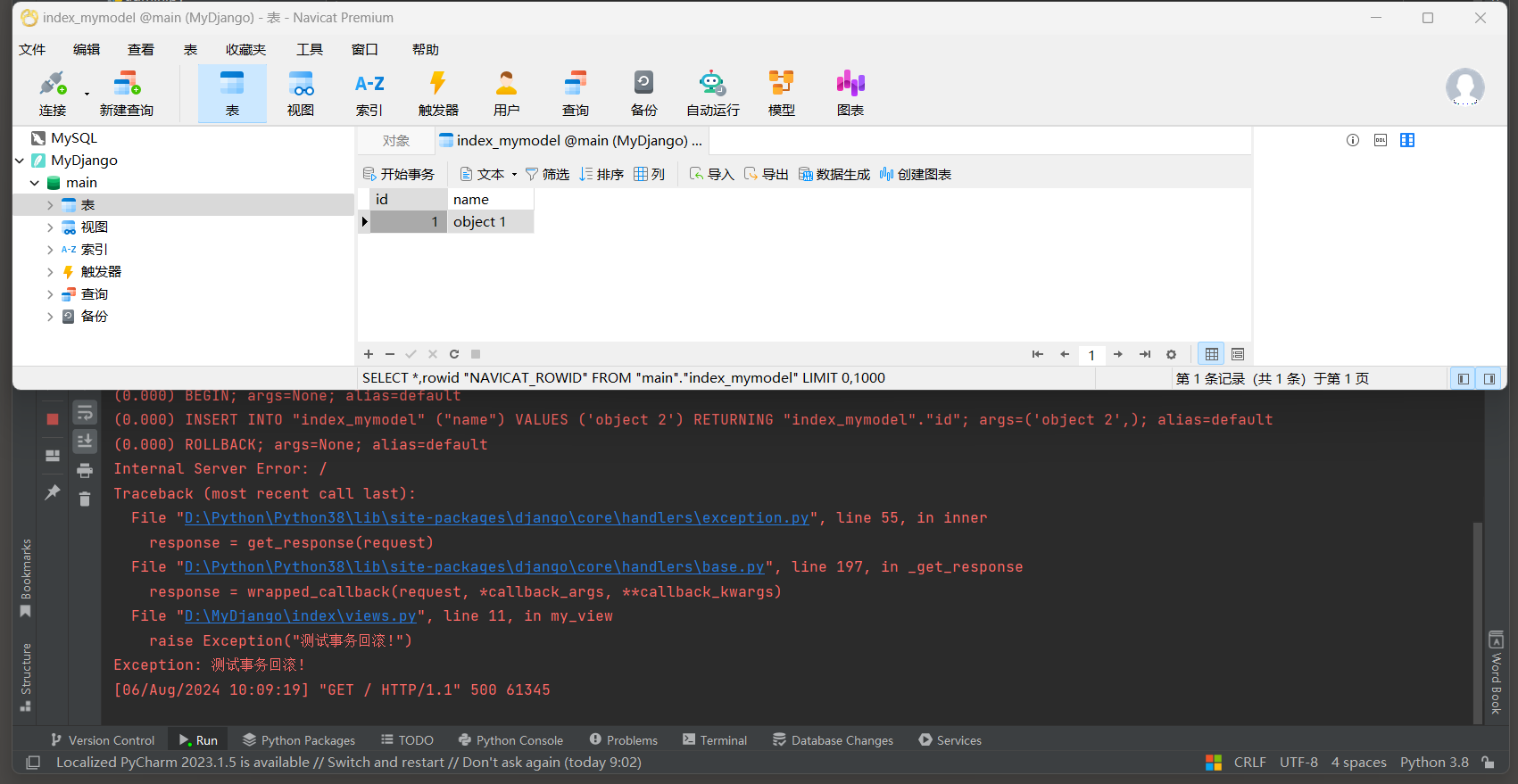Switch to the 对象 objects tab
Viewport: 1518px width, 784px height.
click(x=396, y=141)
